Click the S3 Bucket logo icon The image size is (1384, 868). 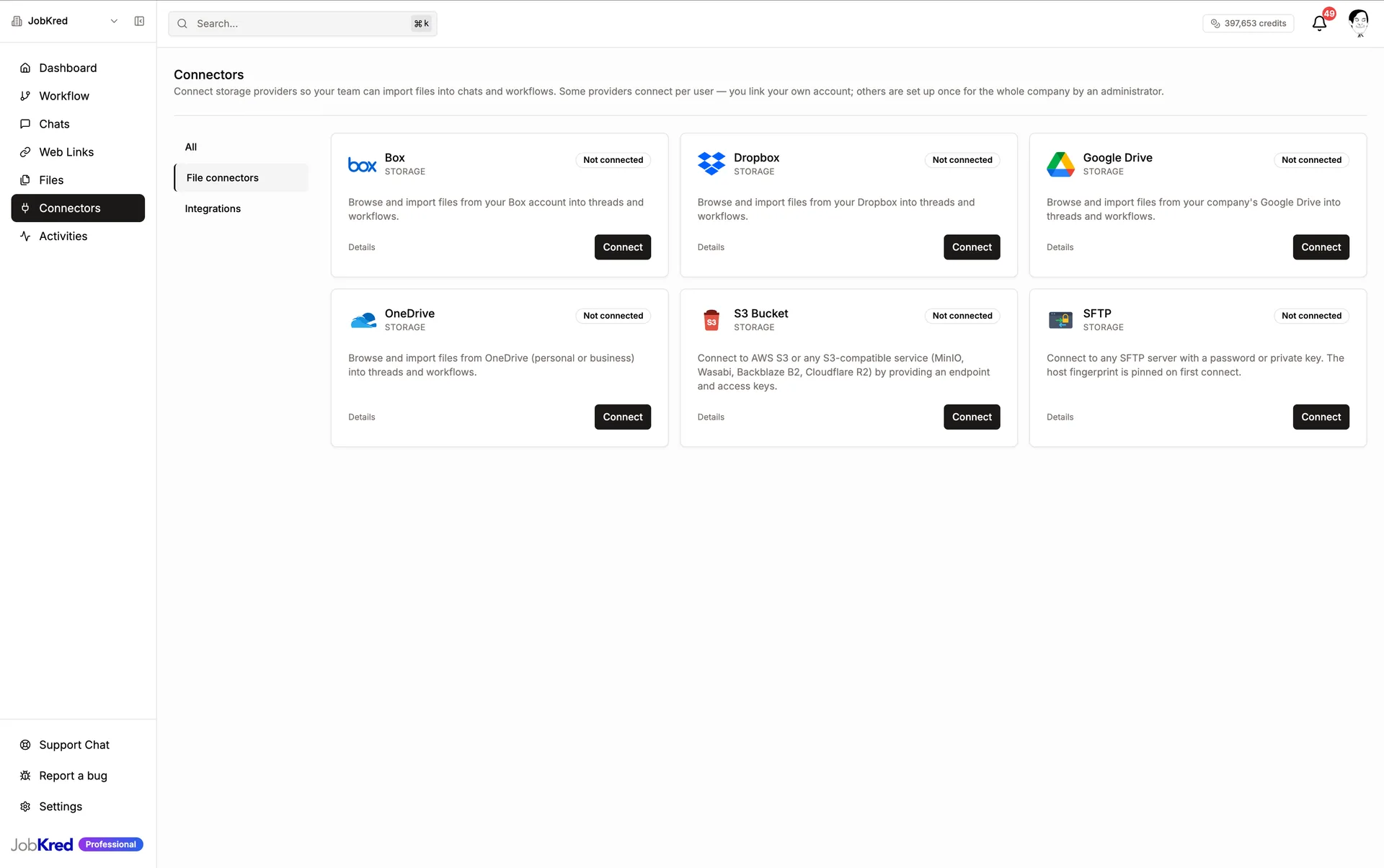click(711, 320)
